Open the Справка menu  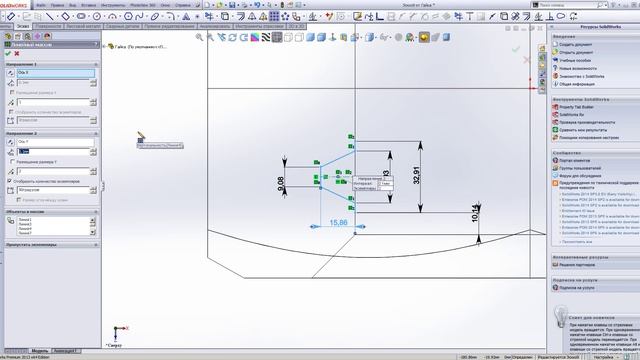pyautogui.click(x=182, y=5)
